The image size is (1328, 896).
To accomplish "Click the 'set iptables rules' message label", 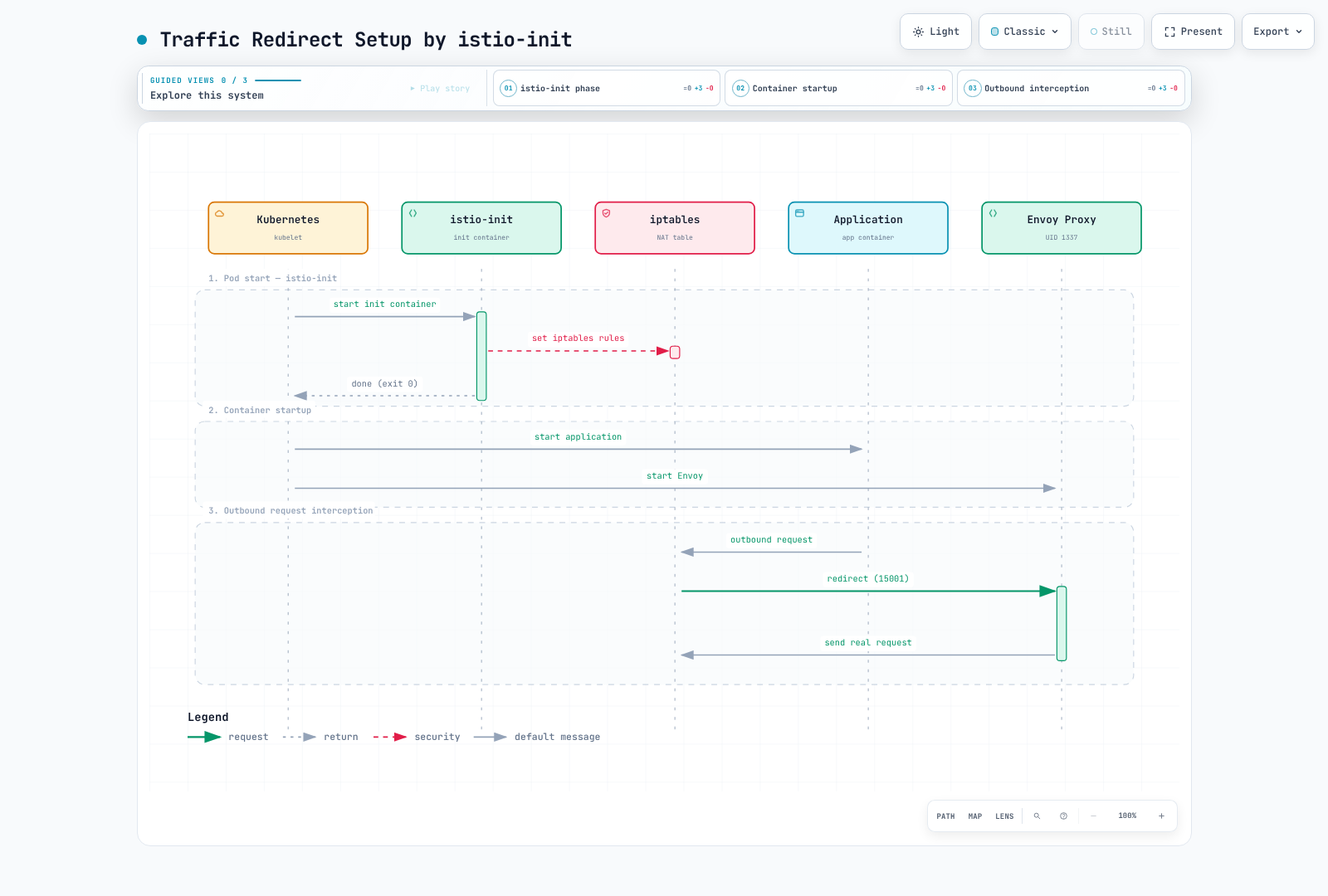I will (x=579, y=338).
